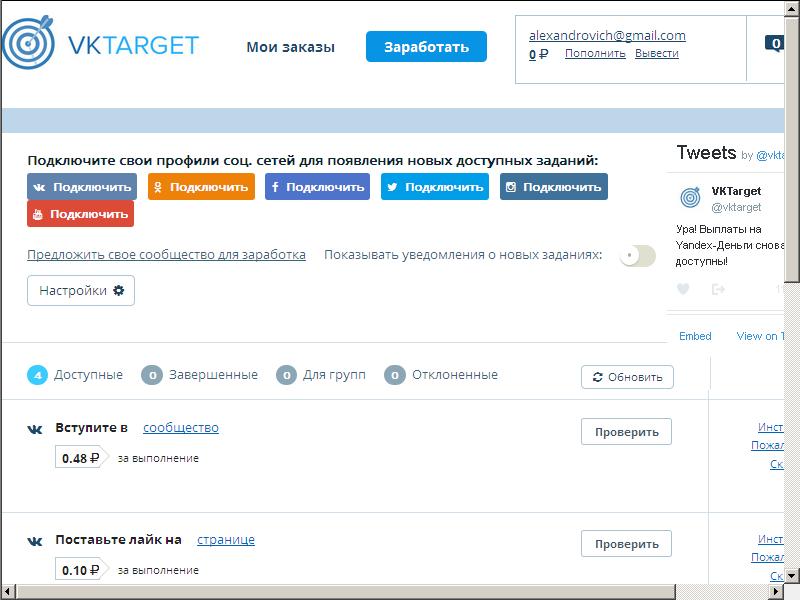Viewport: 800px width, 600px height.
Task: Like the tweet with heart icon
Action: pos(683,289)
